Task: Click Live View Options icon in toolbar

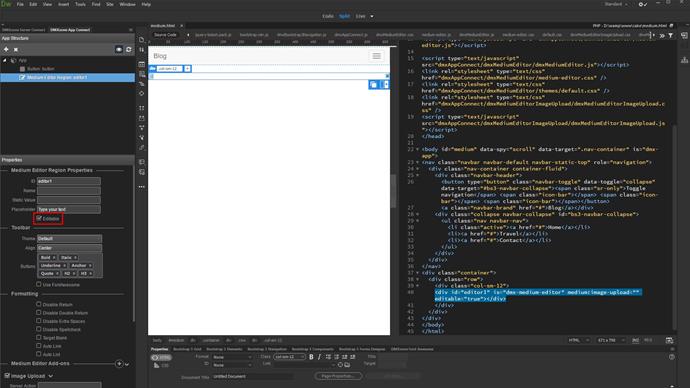Action: (x=142, y=64)
